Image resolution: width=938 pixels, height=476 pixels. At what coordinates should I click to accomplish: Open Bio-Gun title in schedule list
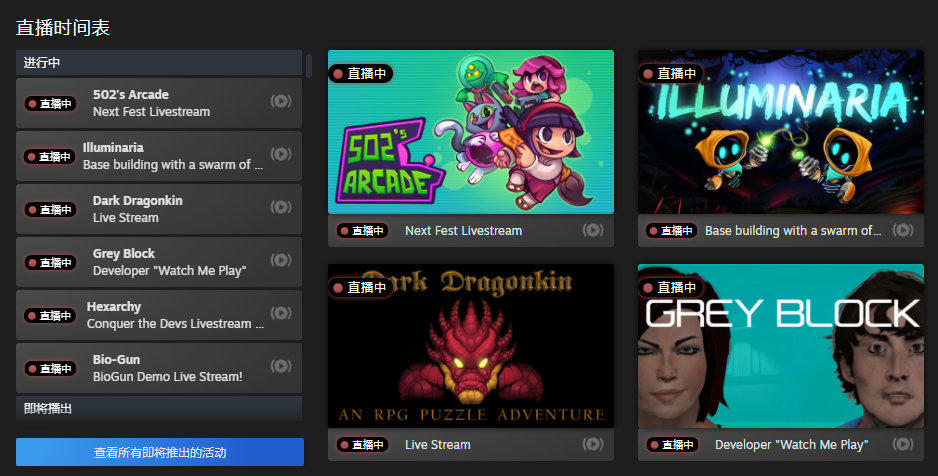116,359
